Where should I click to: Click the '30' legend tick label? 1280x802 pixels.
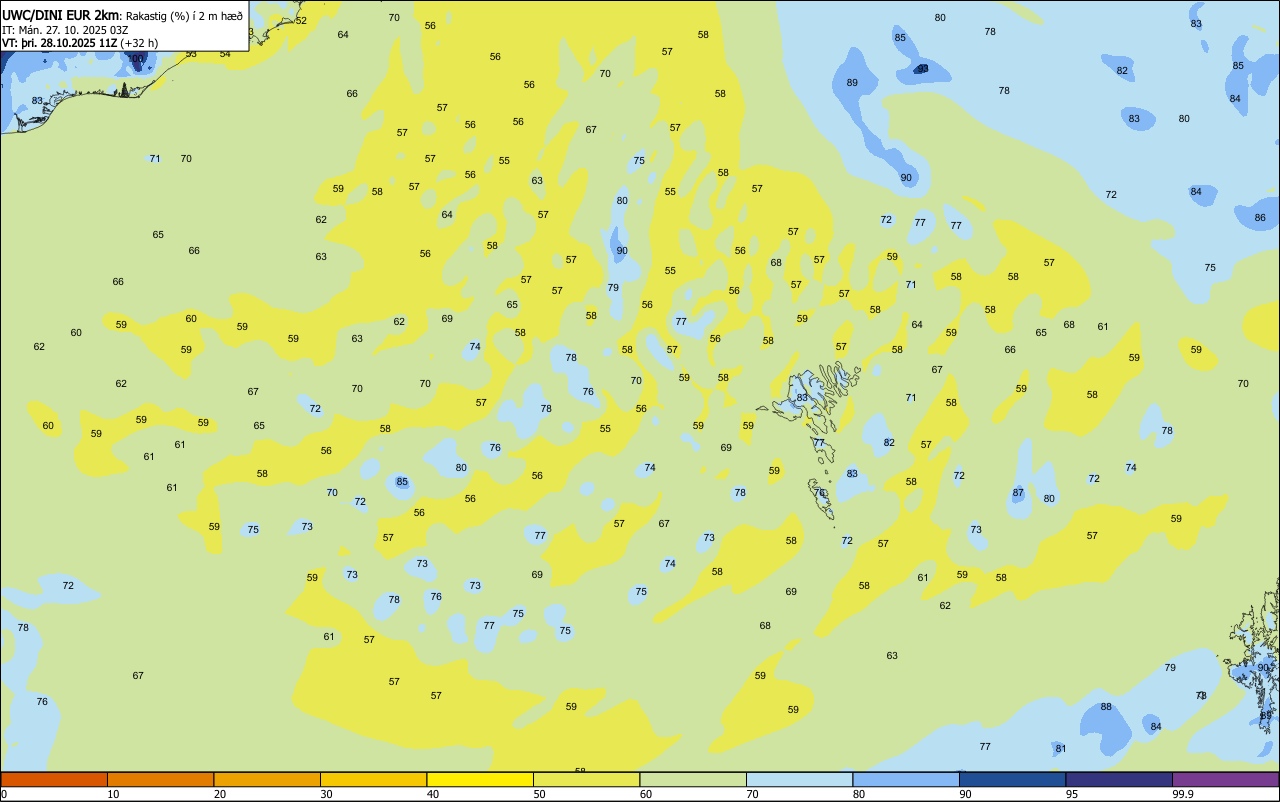click(327, 794)
